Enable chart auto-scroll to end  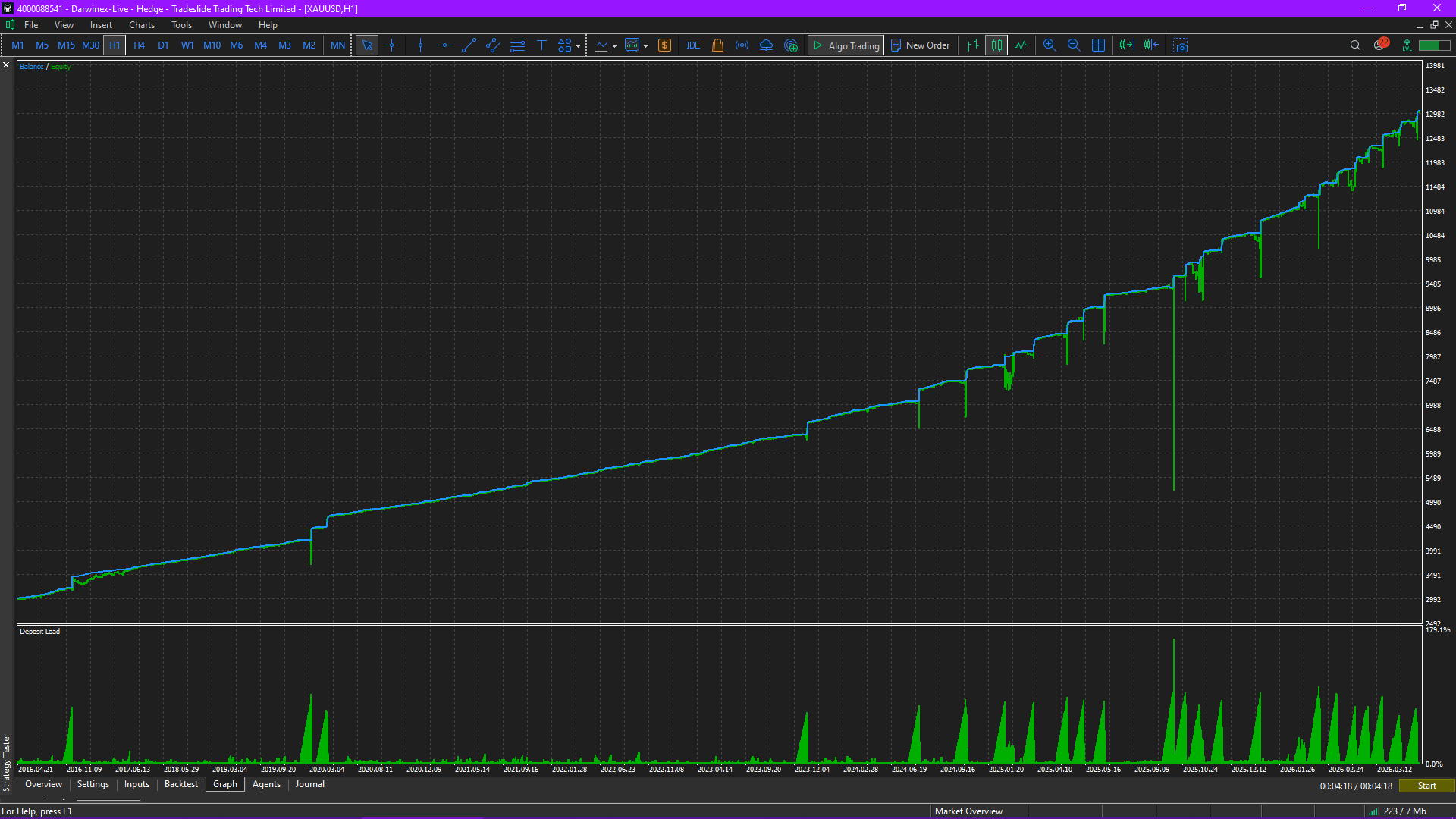[1127, 45]
